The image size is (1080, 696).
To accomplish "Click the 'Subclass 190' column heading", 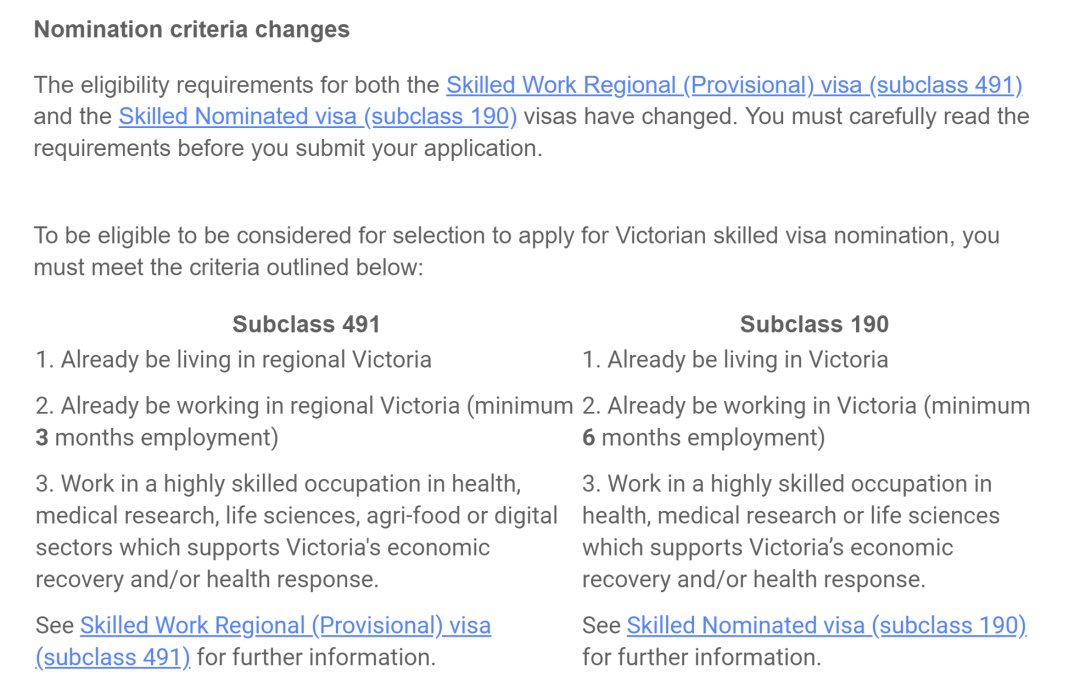I will 814,325.
